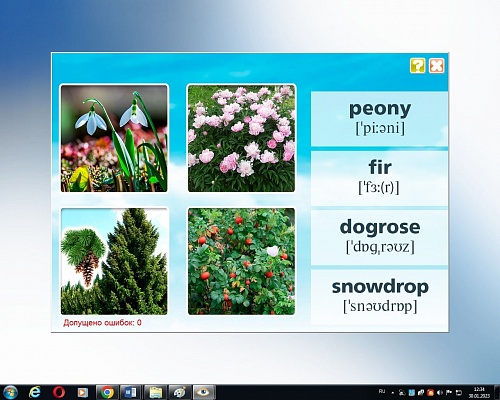Click the snowdrop flowers picture
The width and height of the screenshot is (500, 400).
coord(114,138)
